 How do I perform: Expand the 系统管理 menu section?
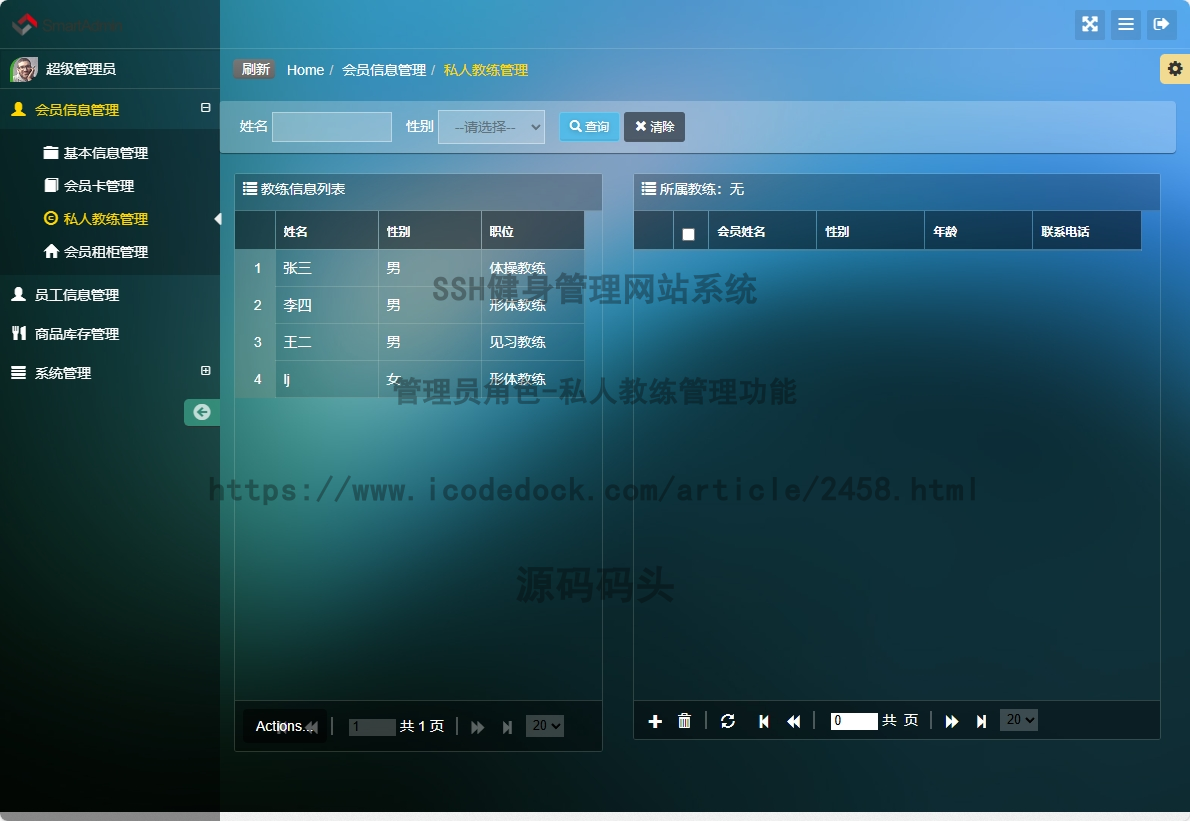[x=206, y=371]
